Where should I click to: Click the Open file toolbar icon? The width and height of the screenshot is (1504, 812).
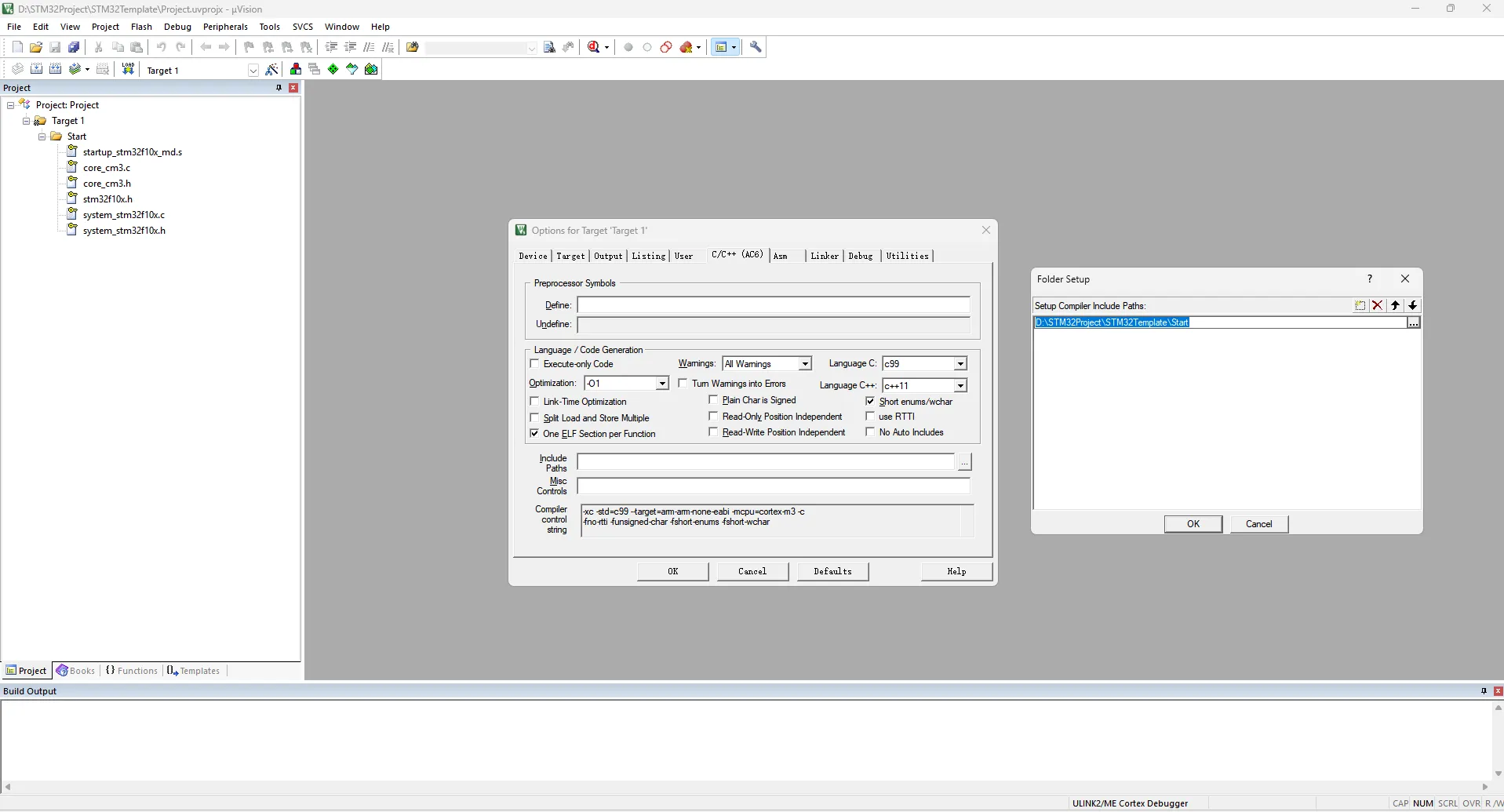pyautogui.click(x=36, y=47)
